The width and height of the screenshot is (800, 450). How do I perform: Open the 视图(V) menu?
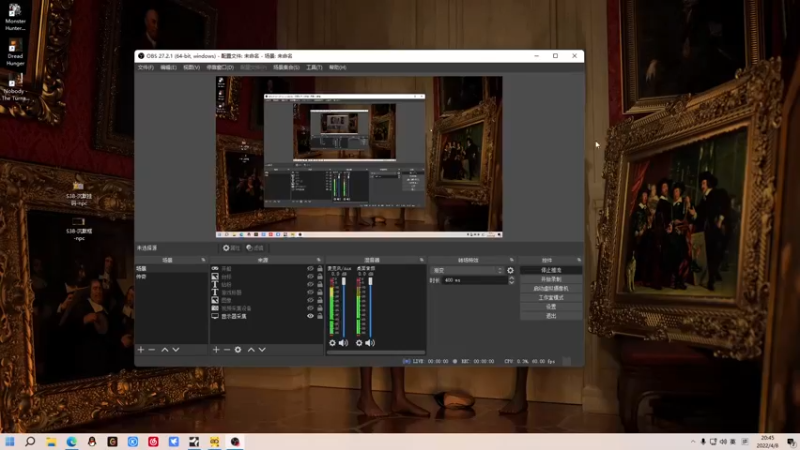pos(191,67)
